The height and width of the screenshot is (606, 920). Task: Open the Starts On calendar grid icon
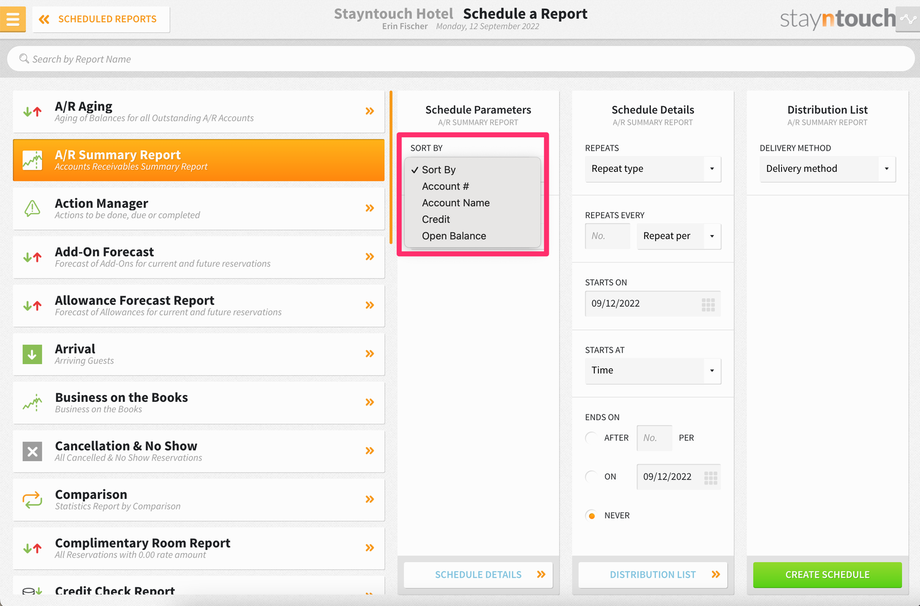pyautogui.click(x=708, y=304)
